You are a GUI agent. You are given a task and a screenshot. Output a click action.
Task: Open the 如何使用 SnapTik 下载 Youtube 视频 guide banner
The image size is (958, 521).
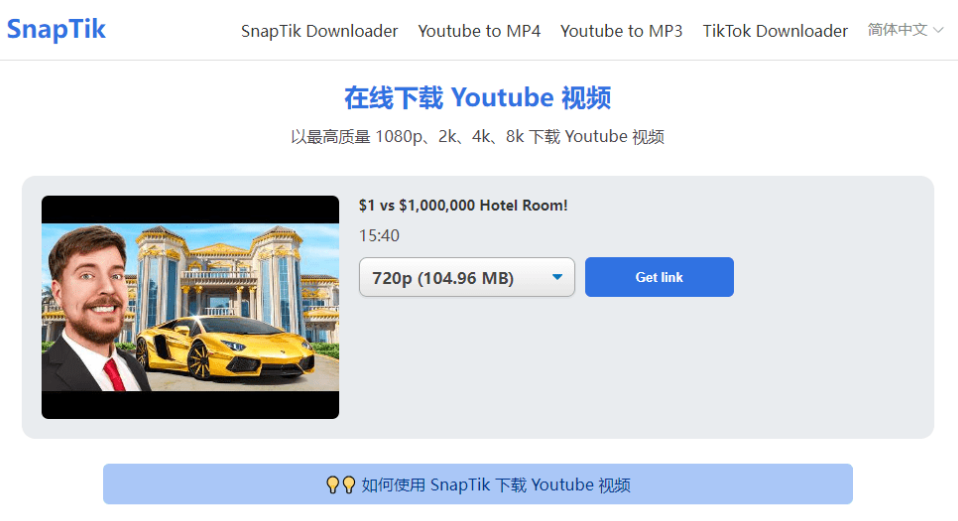(x=478, y=484)
